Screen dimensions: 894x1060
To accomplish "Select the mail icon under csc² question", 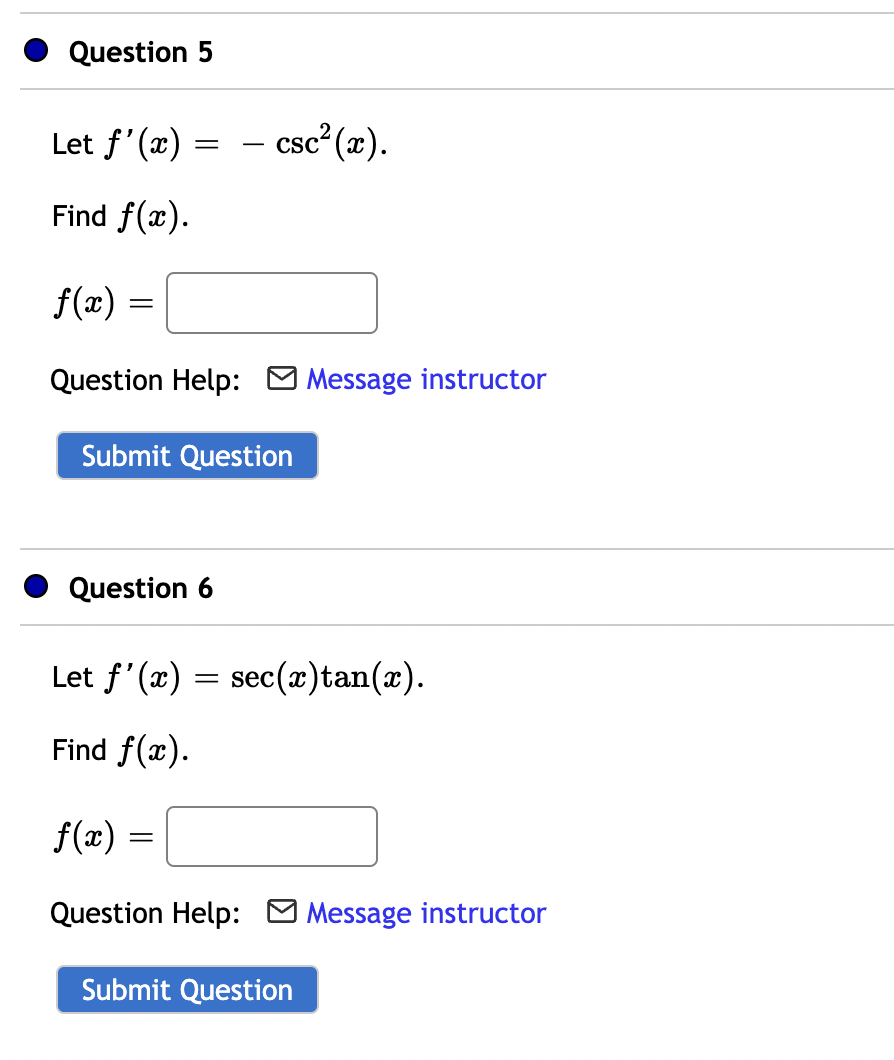I will pos(282,378).
